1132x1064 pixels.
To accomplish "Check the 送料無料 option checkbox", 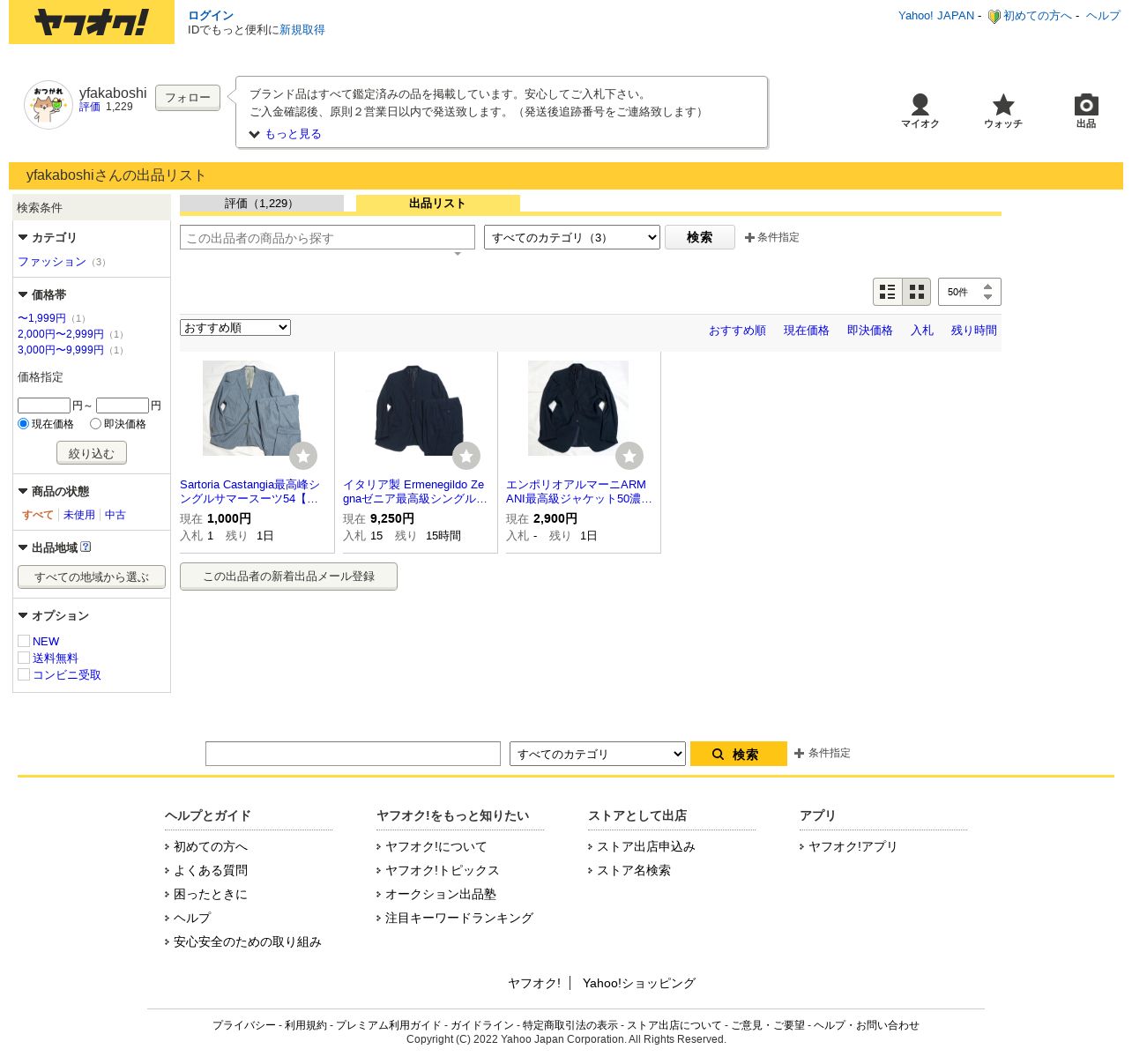I will click(x=24, y=658).
